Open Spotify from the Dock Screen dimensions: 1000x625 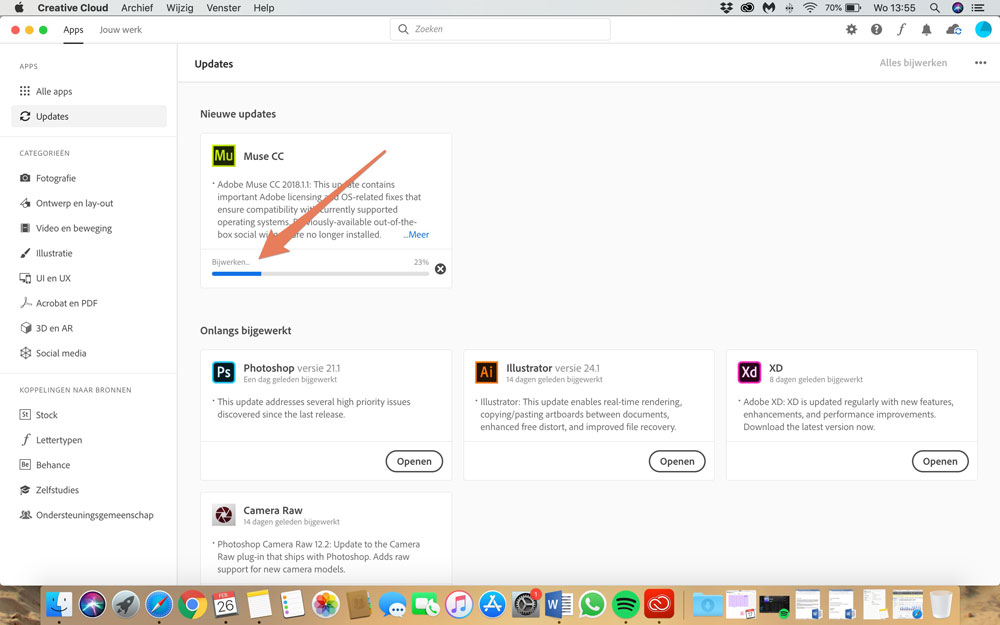(x=626, y=603)
